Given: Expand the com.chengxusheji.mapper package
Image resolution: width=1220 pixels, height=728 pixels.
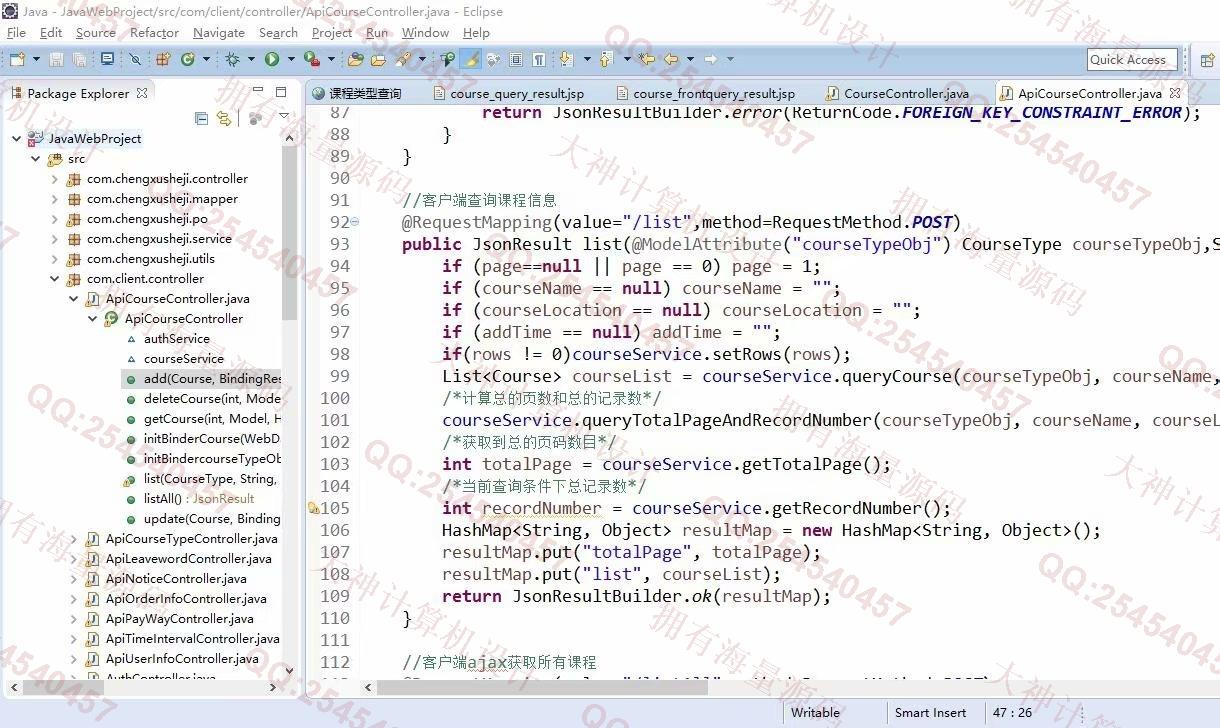Looking at the screenshot, I should pos(55,199).
